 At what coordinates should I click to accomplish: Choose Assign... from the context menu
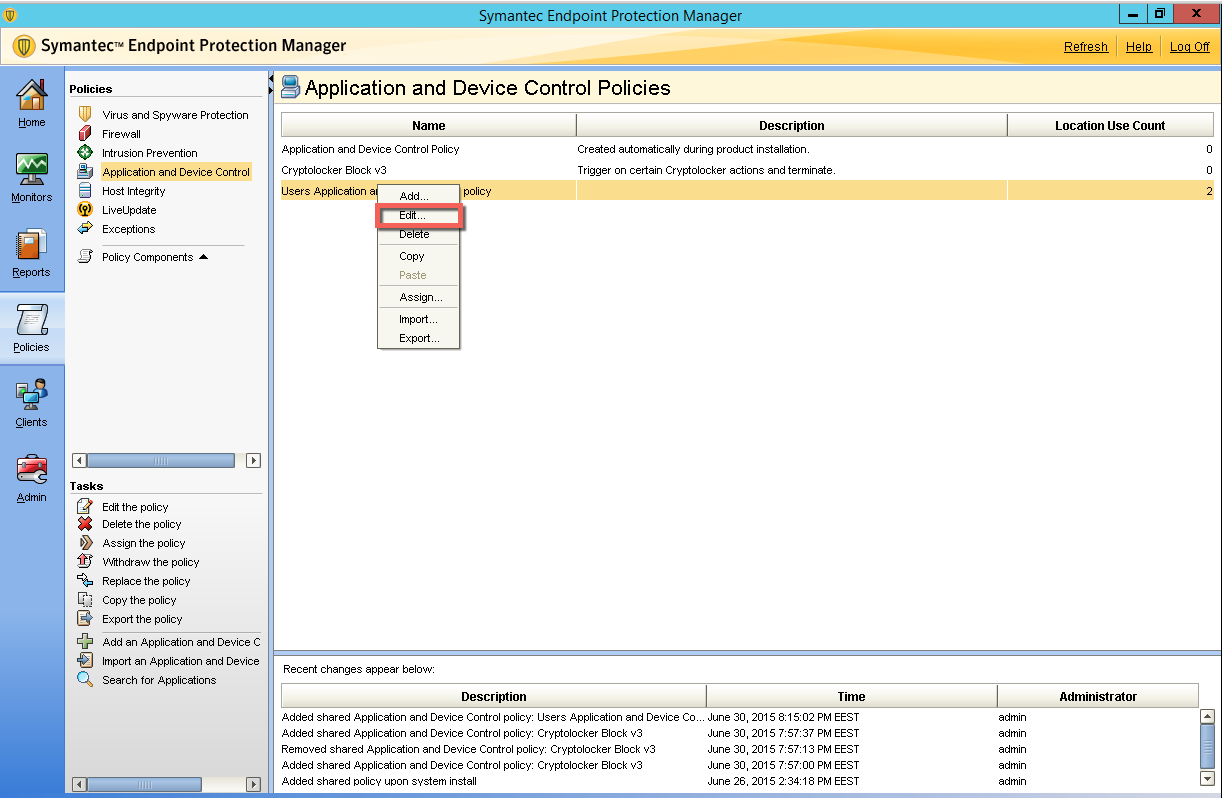[420, 297]
